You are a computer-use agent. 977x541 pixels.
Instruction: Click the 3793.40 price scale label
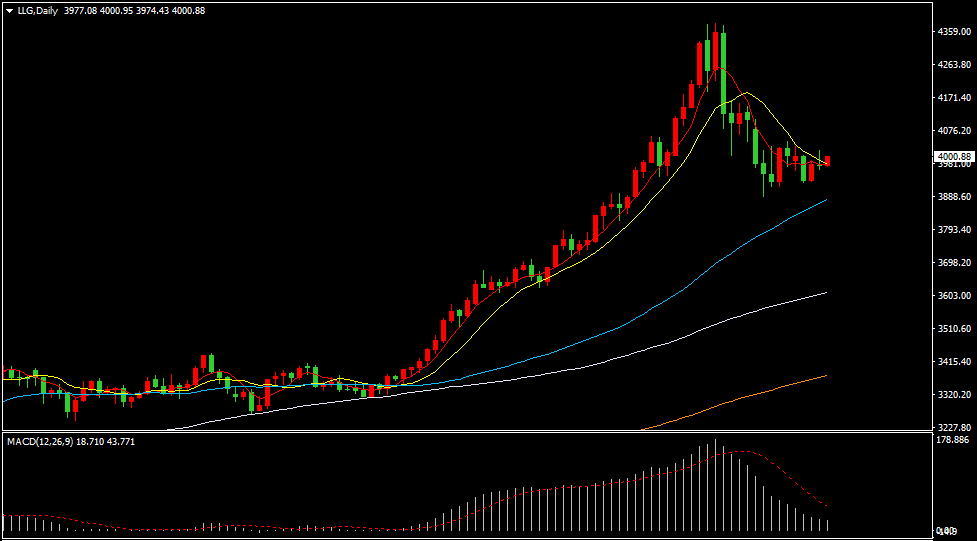coord(953,230)
